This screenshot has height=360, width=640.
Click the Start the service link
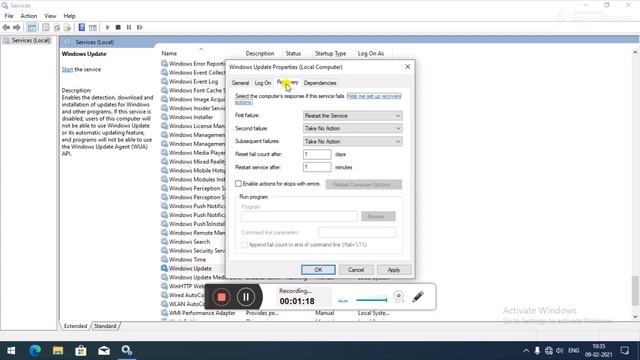pyautogui.click(x=67, y=69)
